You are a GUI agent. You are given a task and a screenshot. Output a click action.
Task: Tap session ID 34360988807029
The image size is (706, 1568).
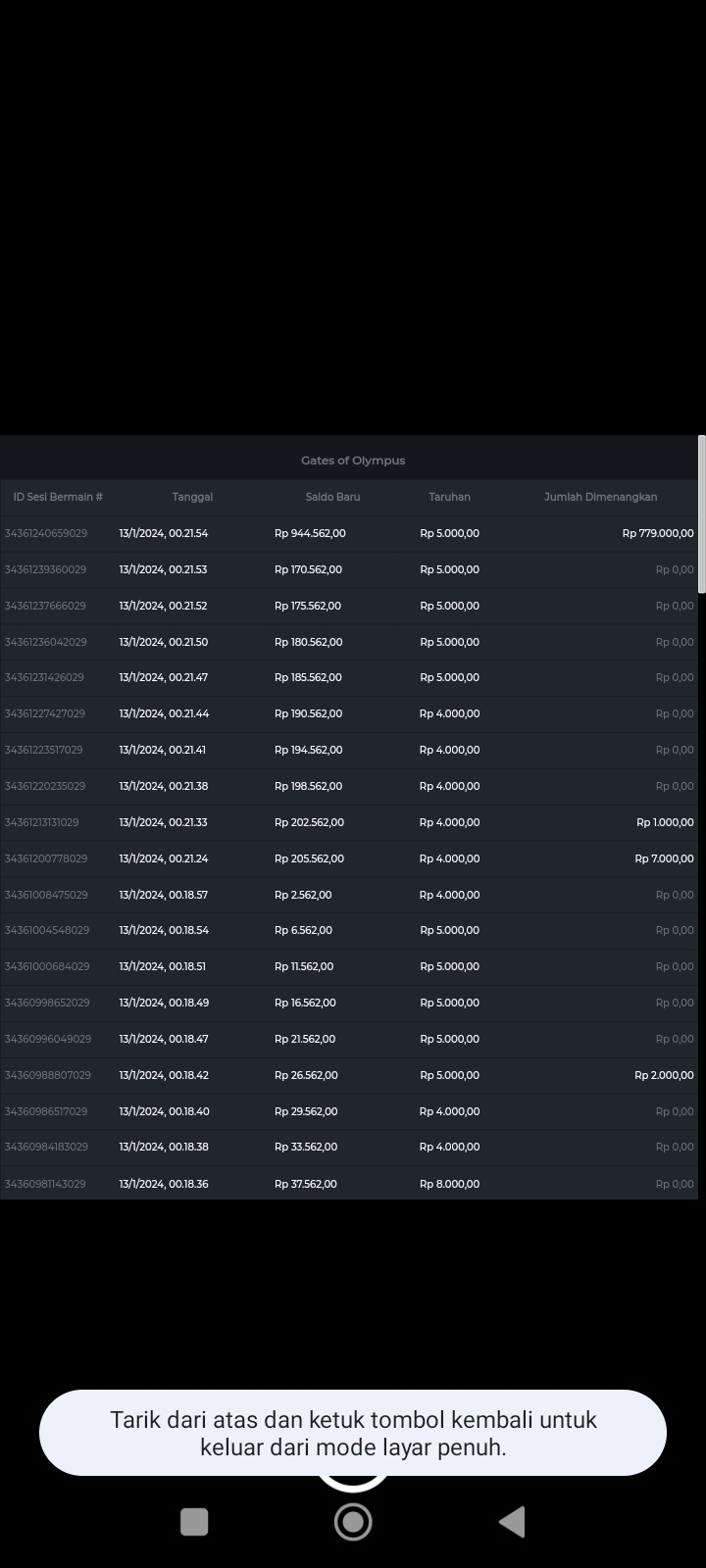click(x=48, y=1075)
